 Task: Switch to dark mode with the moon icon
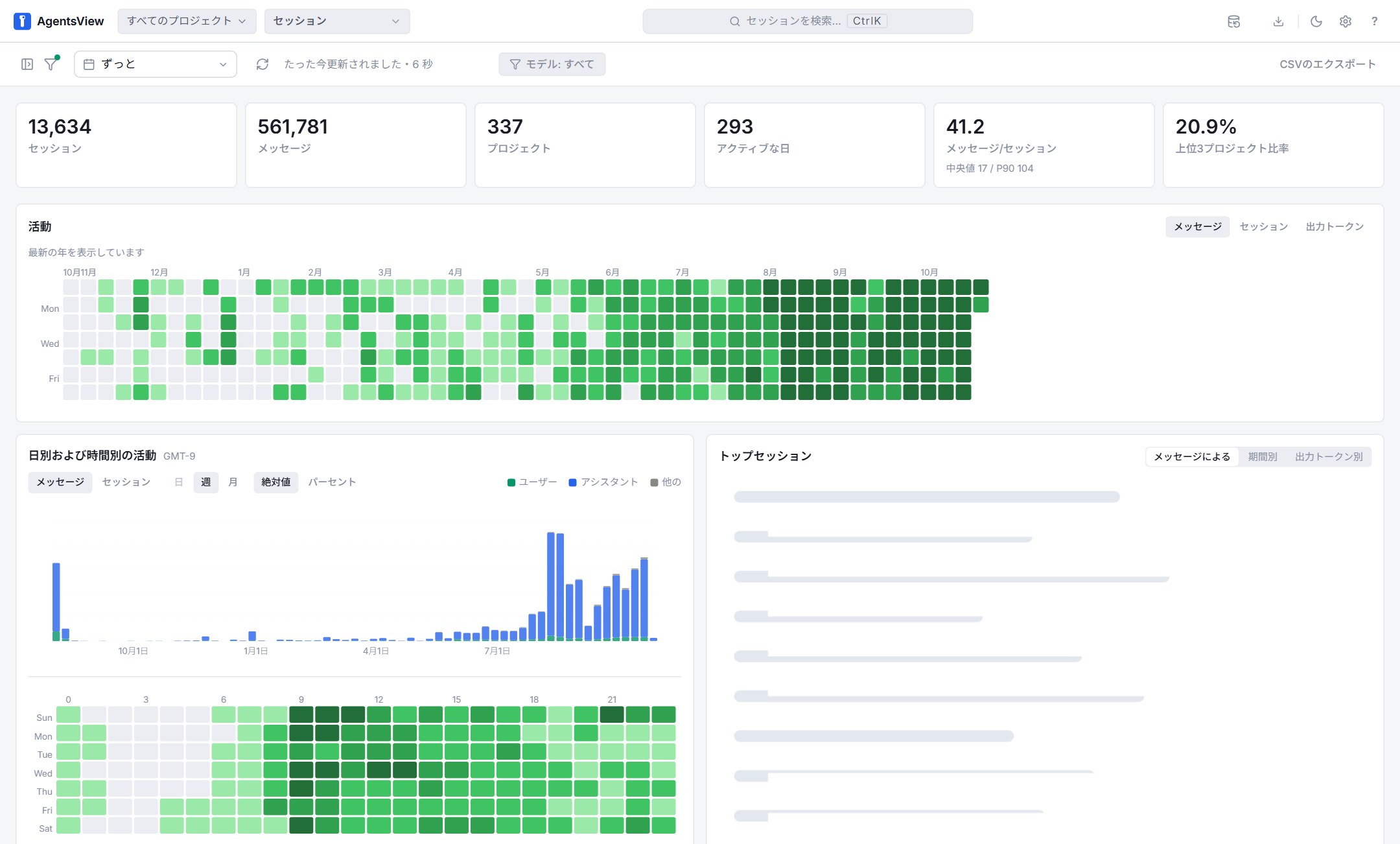point(1316,21)
